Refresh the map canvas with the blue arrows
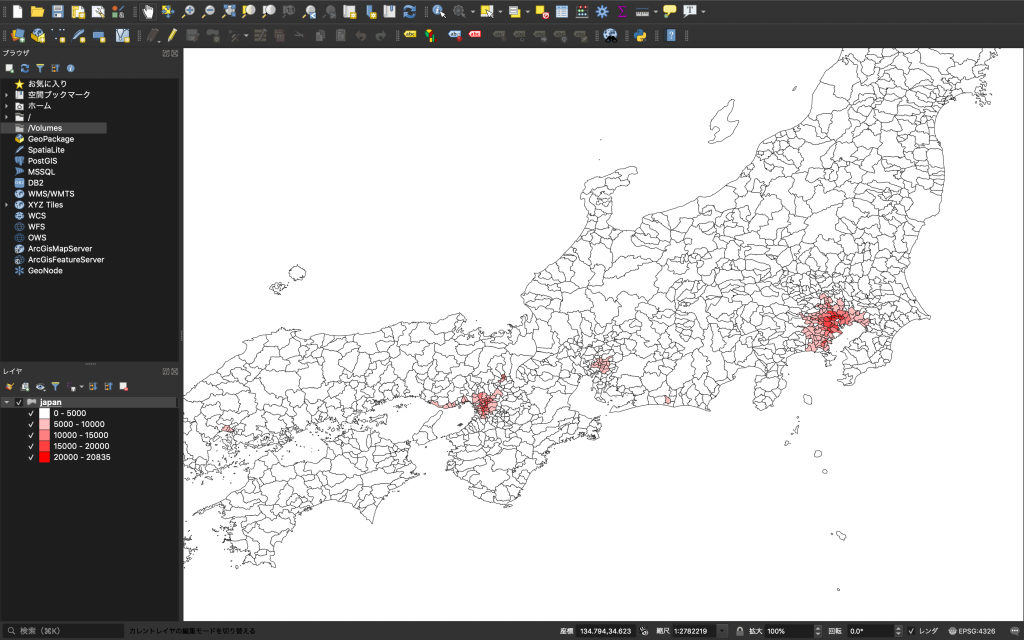 (409, 11)
